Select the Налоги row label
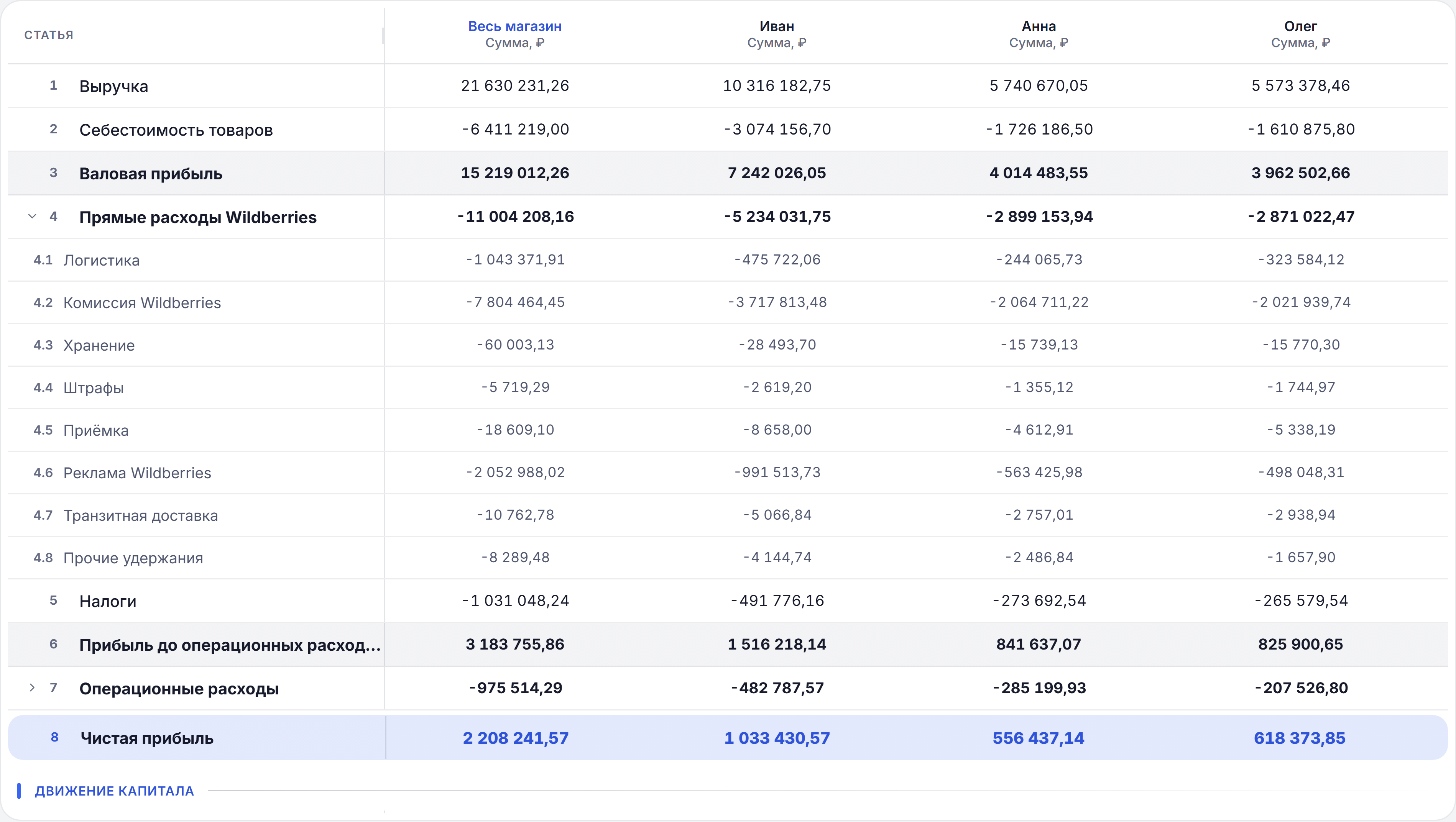Screen dimensions: 1456x822 click(107, 601)
